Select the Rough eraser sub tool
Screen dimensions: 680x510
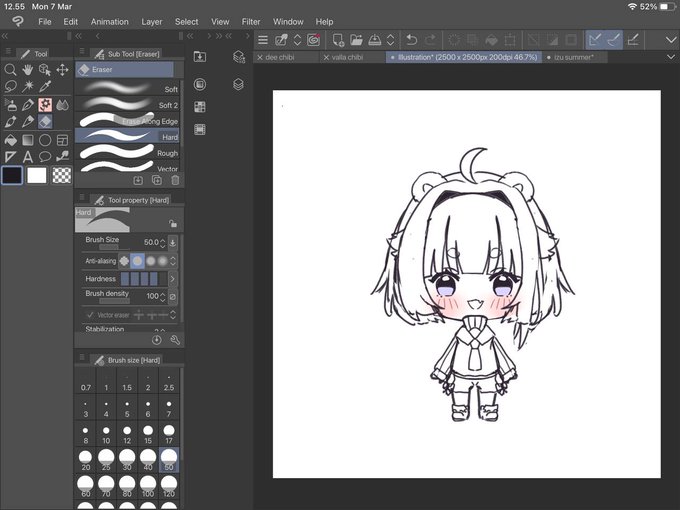click(x=128, y=153)
